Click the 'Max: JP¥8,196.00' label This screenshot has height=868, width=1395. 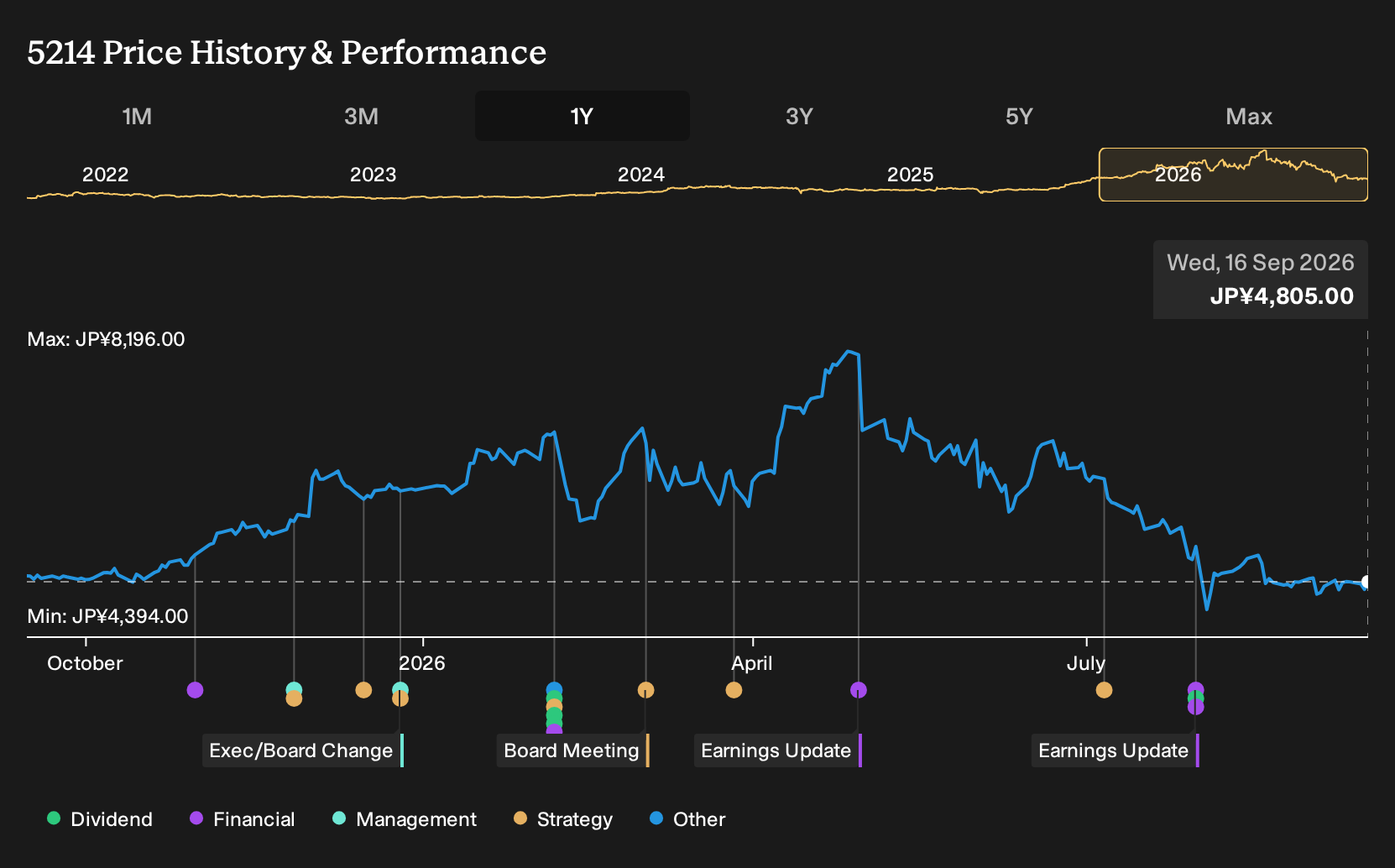pyautogui.click(x=106, y=339)
